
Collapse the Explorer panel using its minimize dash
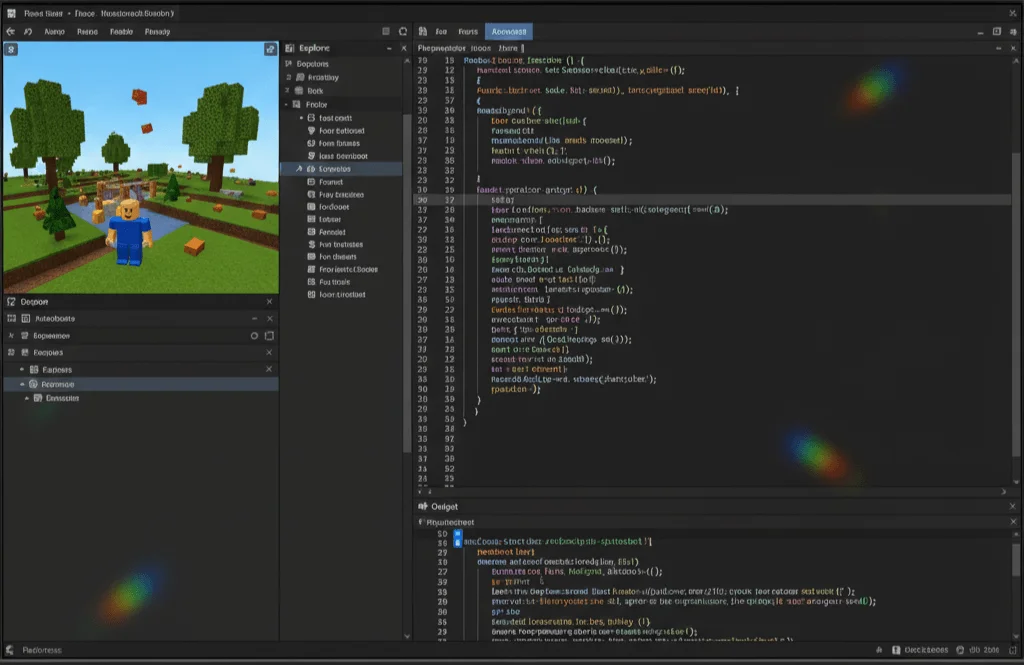(x=390, y=48)
